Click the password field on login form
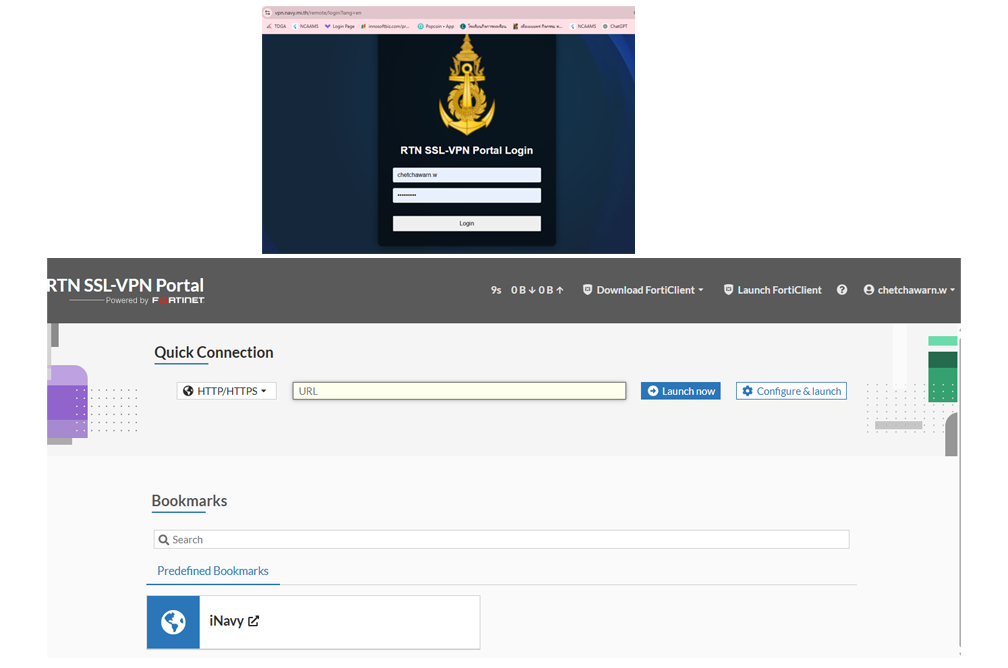The width and height of the screenshot is (1008, 668). coord(467,195)
